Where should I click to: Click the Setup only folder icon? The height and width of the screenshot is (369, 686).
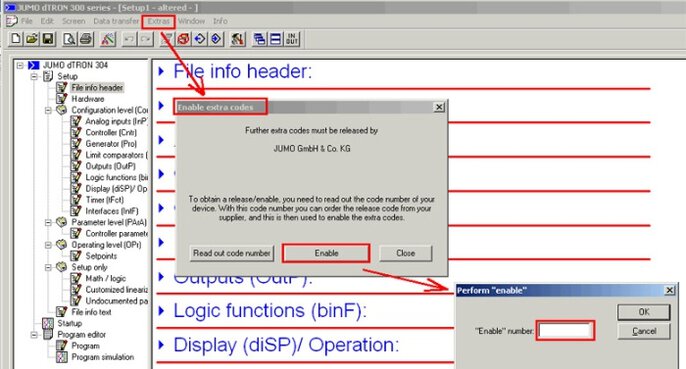[x=62, y=267]
